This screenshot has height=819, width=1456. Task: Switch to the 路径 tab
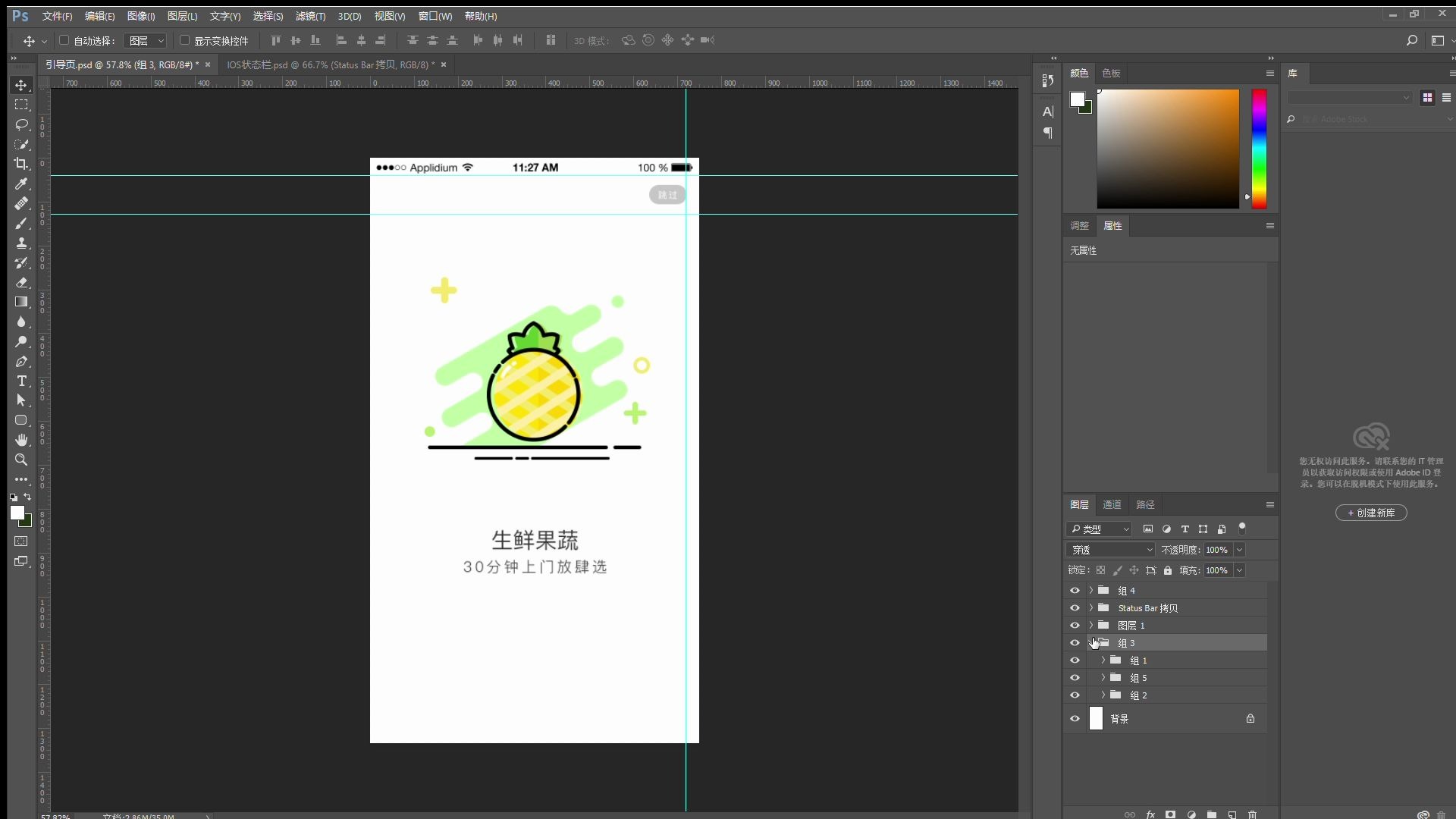(1145, 504)
